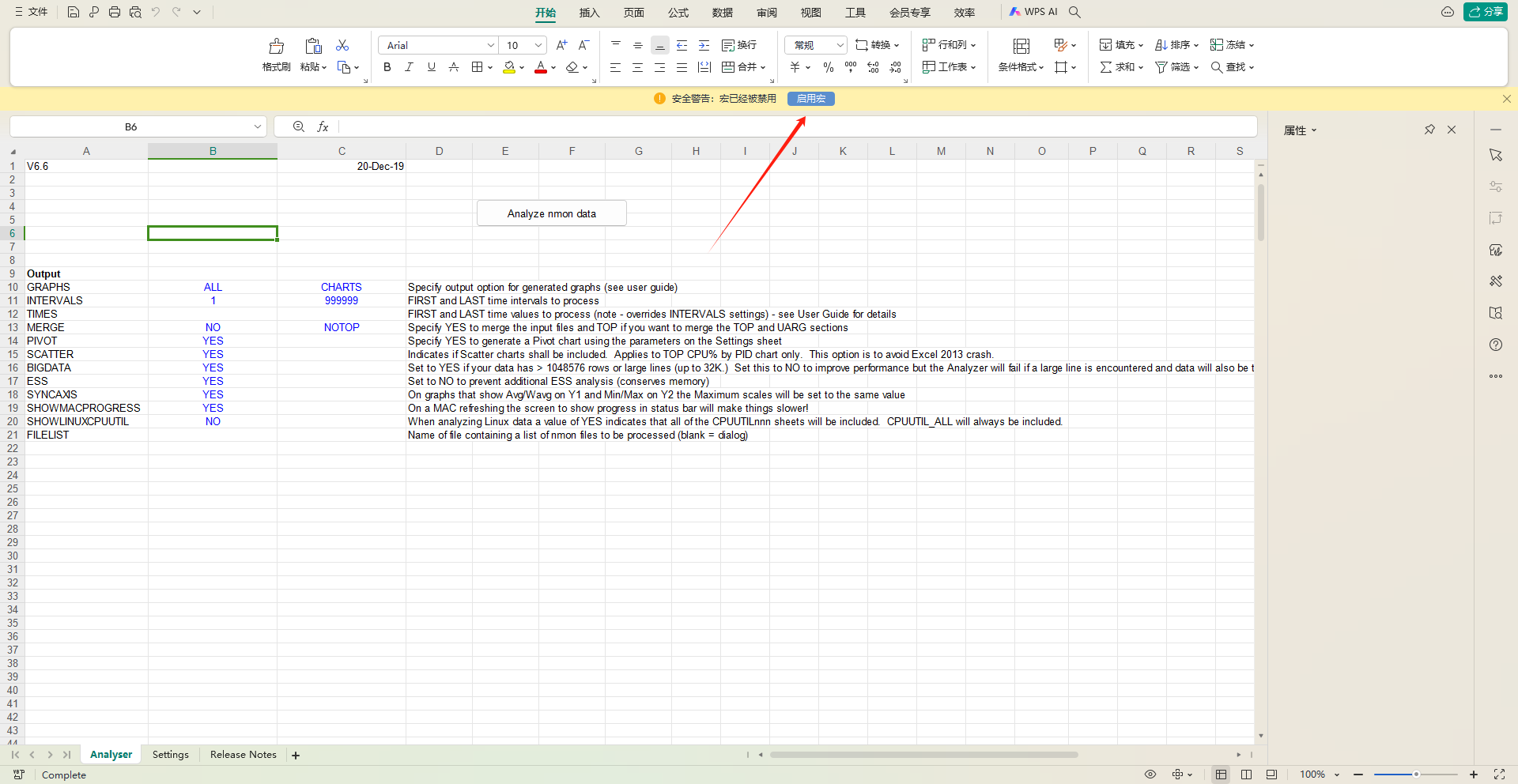Viewport: 1518px width, 784px height.
Task: Click the print icon in the quick access bar
Action: pyautogui.click(x=115, y=12)
